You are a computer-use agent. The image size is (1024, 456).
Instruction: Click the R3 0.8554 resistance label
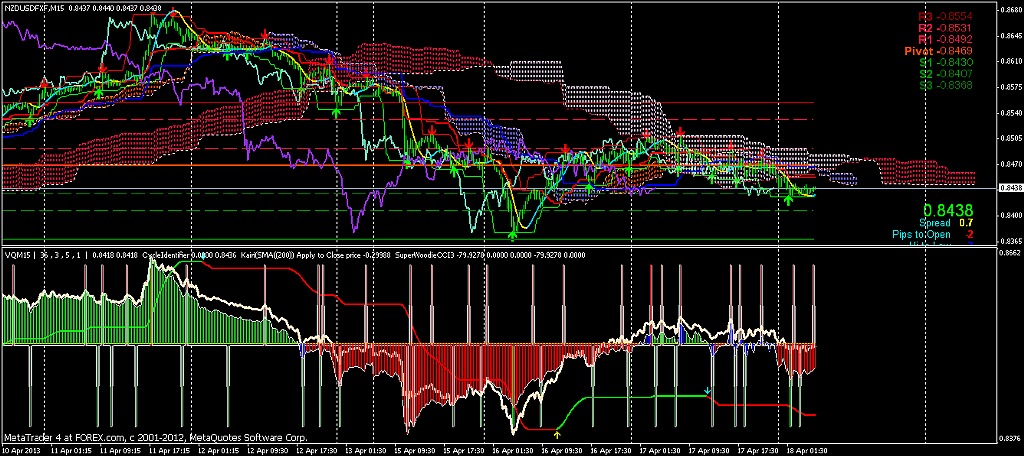[x=946, y=15]
